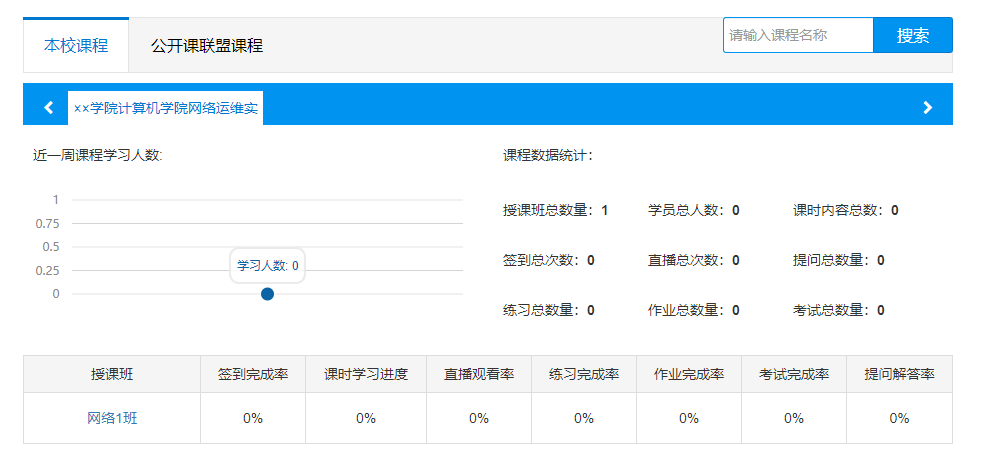Click the 作业完成率 column header
Image resolution: width=990 pixels, height=474 pixels.
689,374
